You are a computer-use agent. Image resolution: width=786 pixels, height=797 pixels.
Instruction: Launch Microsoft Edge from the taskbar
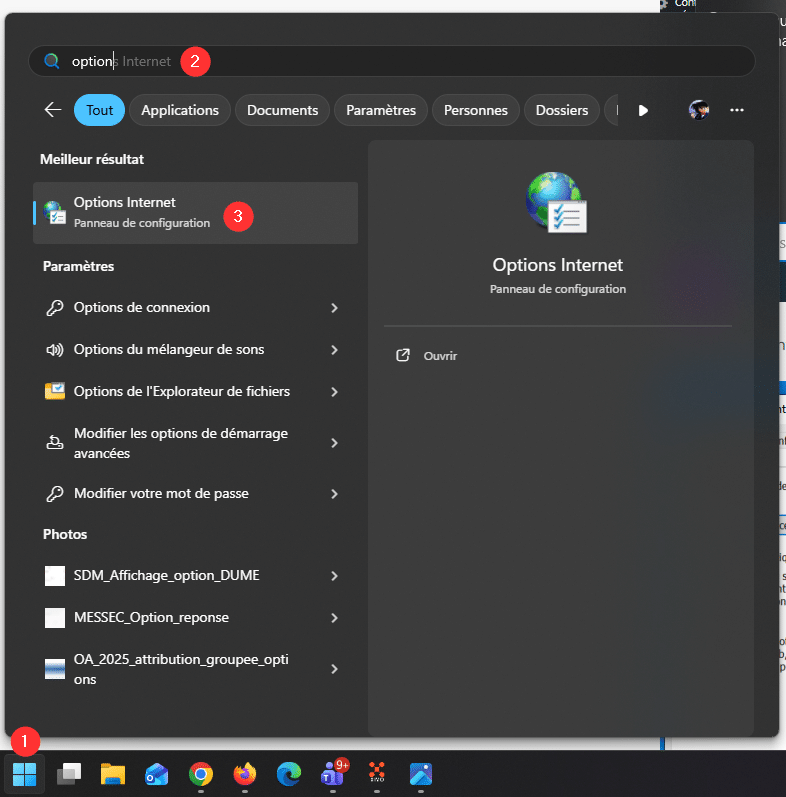[x=289, y=774]
